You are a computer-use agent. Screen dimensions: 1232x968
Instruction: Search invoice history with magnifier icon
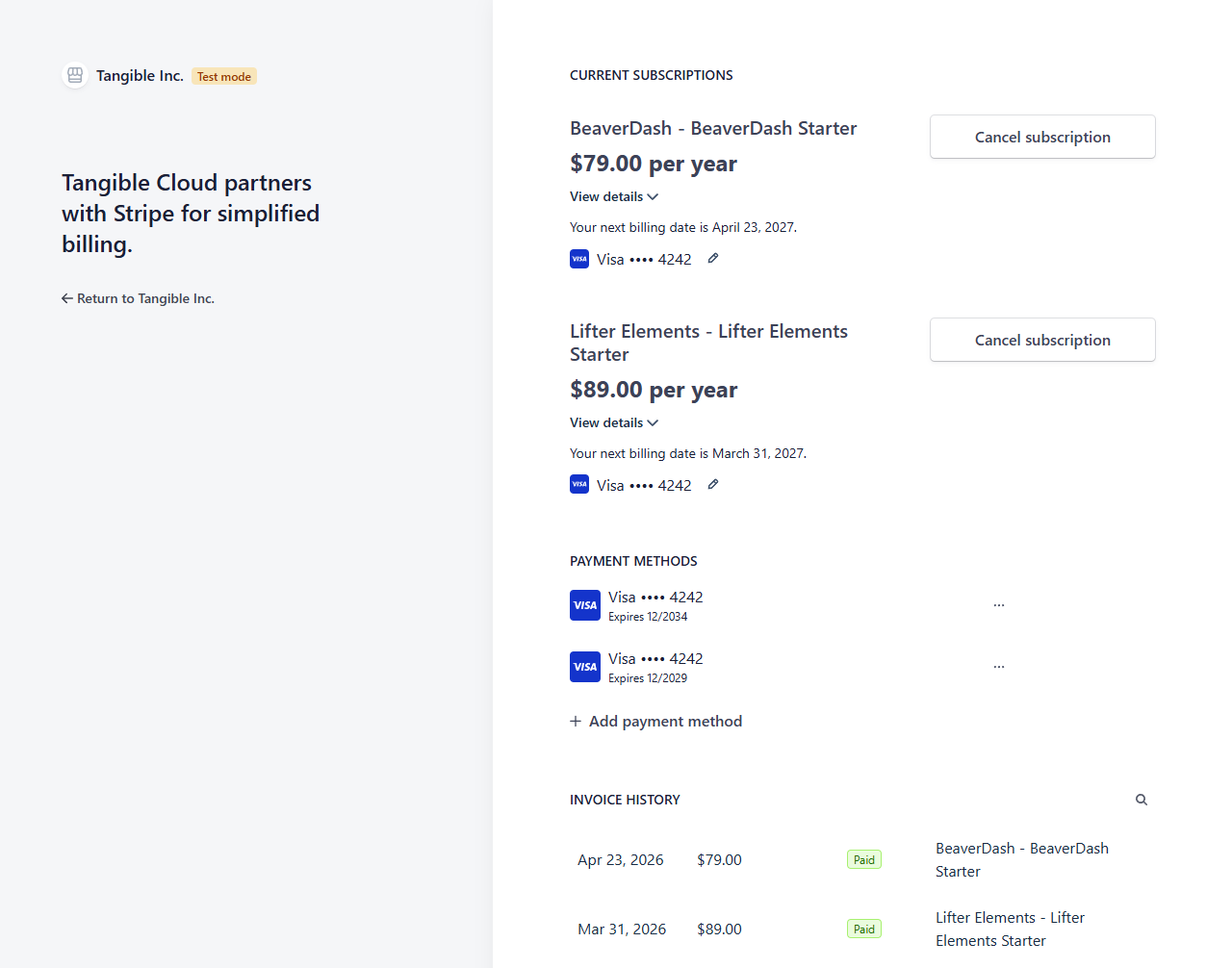click(x=1142, y=800)
